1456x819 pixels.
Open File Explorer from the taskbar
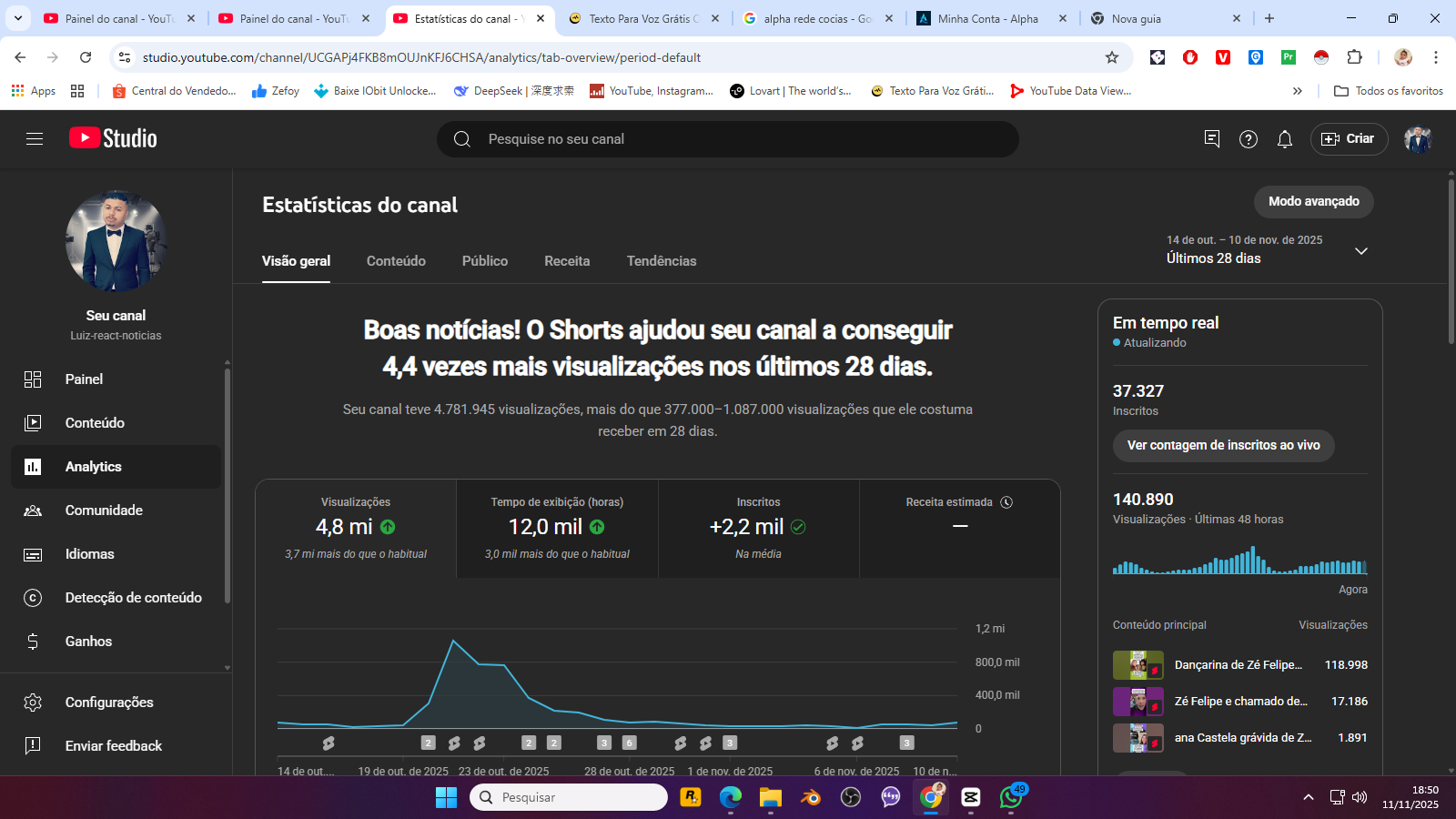(x=771, y=797)
